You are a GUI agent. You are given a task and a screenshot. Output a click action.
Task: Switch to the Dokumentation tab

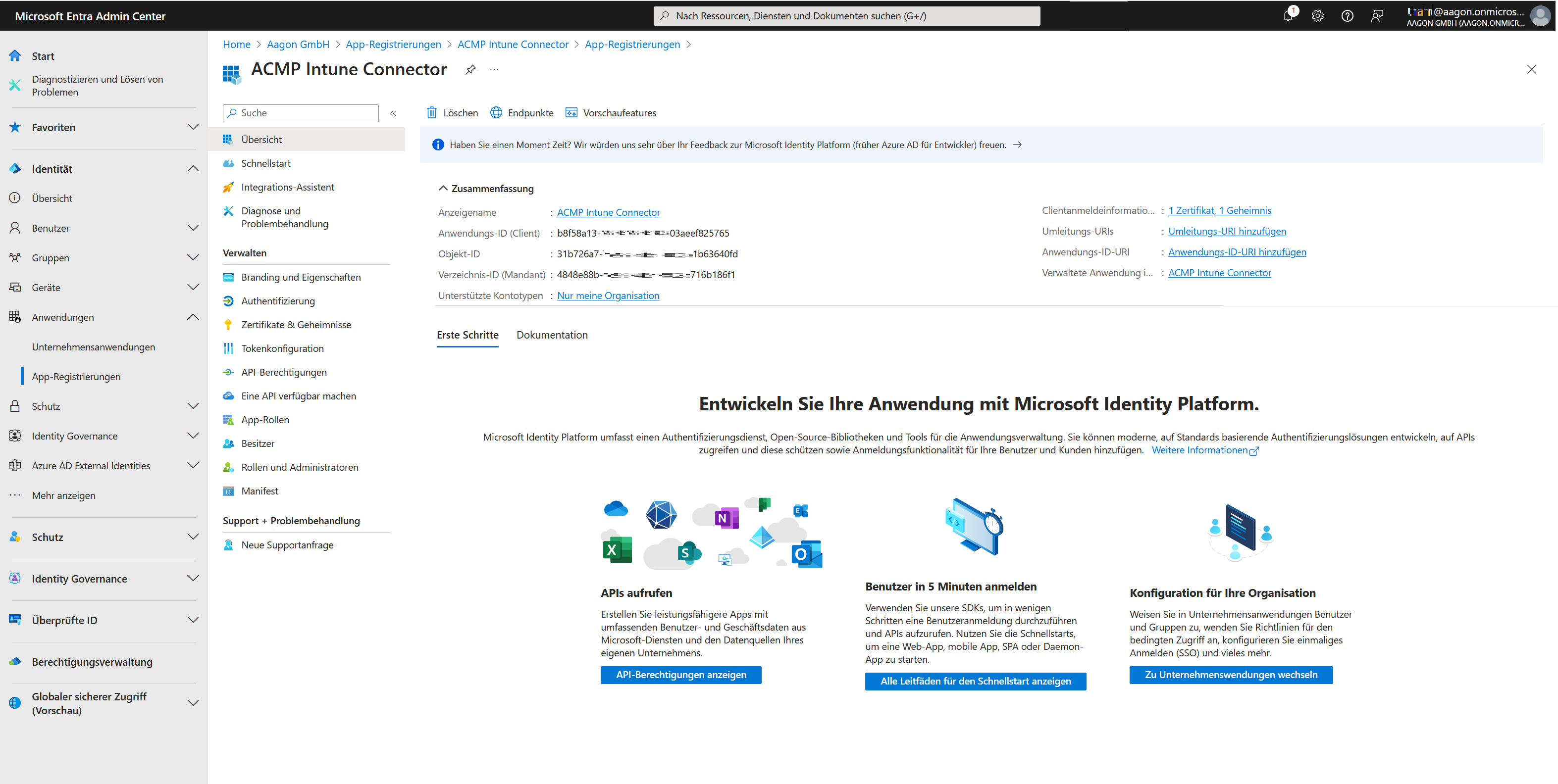pyautogui.click(x=552, y=335)
